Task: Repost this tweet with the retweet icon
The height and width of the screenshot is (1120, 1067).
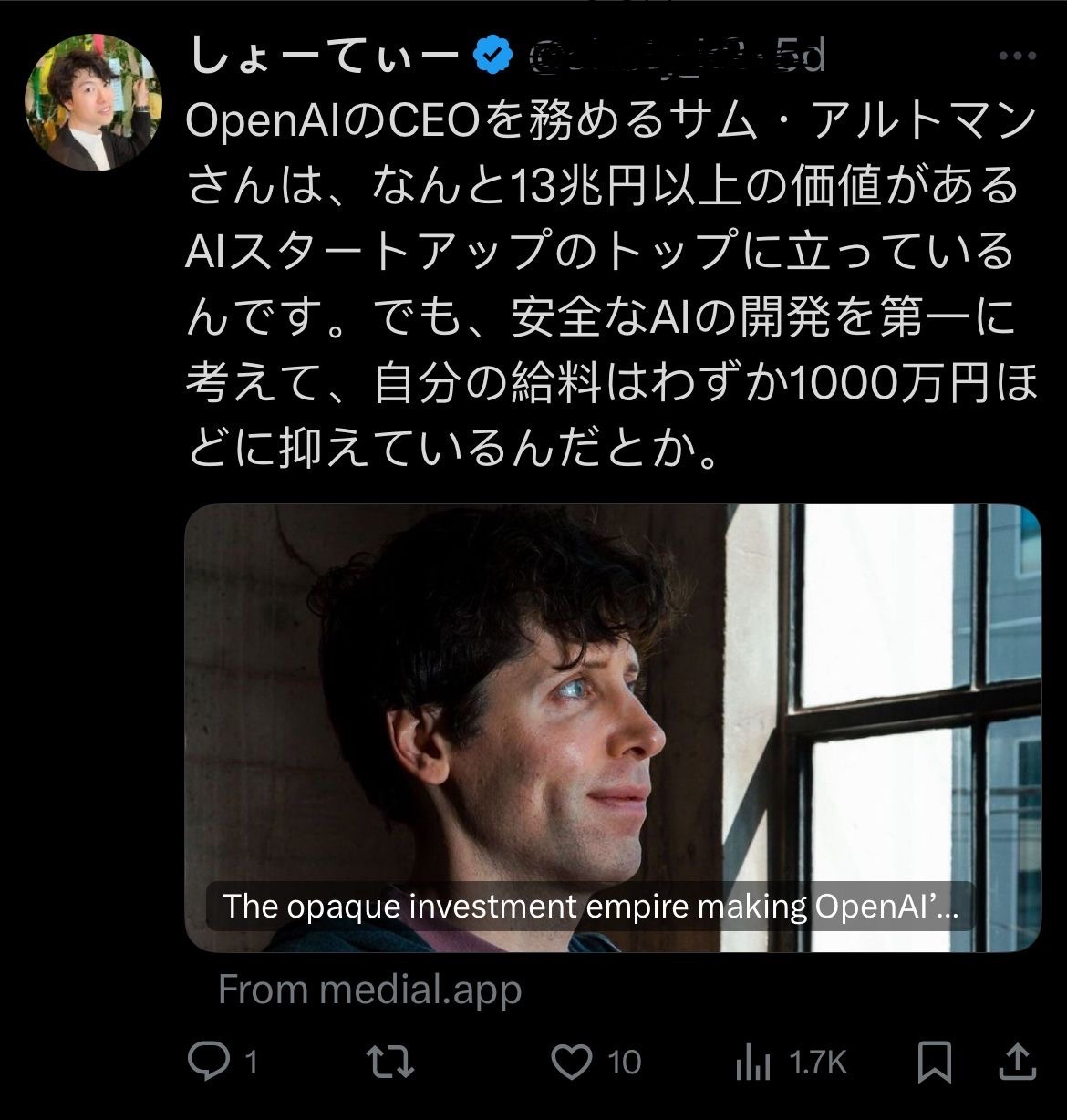Action: pyautogui.click(x=390, y=1062)
